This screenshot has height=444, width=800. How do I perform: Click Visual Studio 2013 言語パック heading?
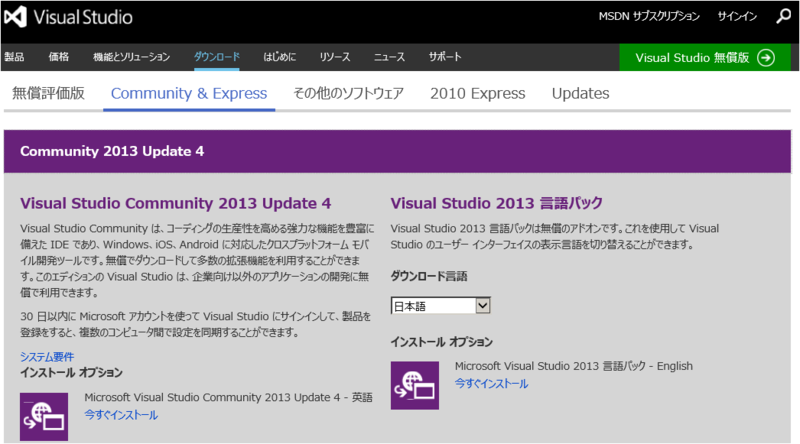pyautogui.click(x=496, y=203)
